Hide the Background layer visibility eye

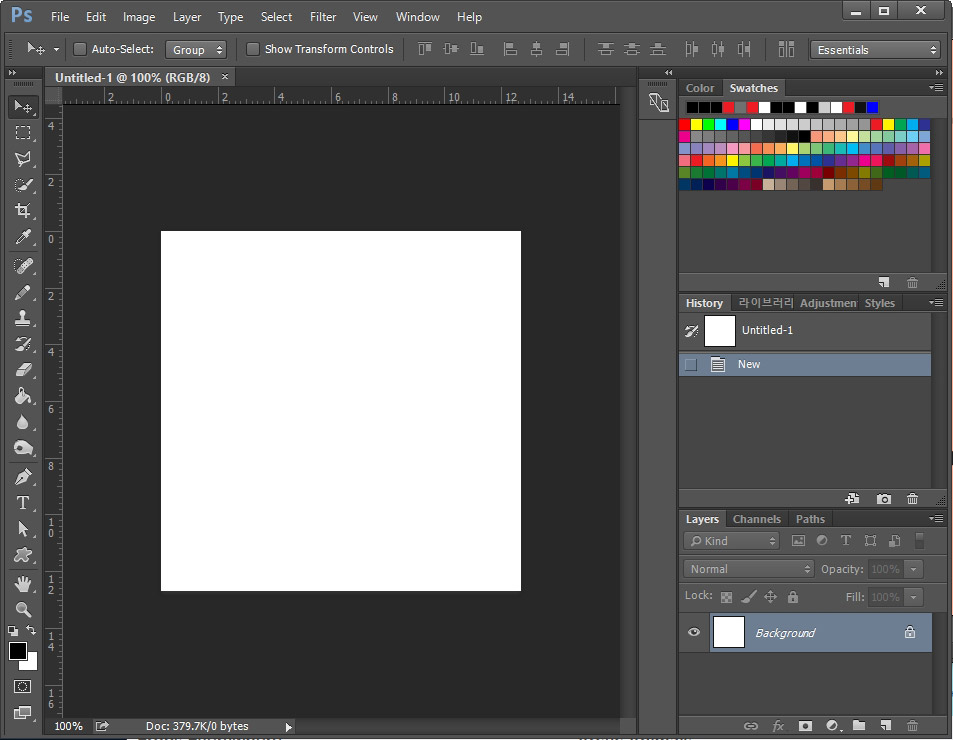[x=693, y=632]
